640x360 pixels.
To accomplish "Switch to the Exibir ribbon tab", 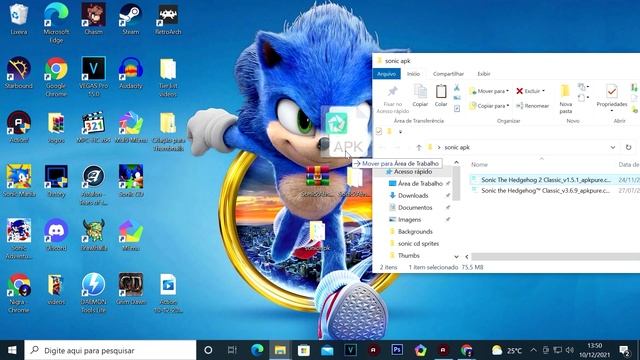I will pos(484,74).
